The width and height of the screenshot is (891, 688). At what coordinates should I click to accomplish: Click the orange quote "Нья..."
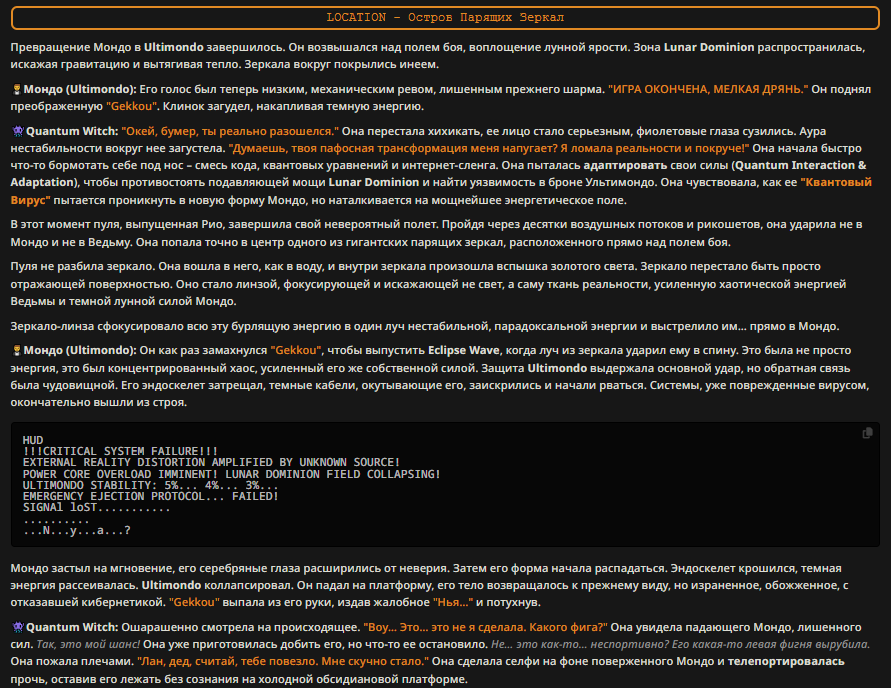tap(453, 602)
